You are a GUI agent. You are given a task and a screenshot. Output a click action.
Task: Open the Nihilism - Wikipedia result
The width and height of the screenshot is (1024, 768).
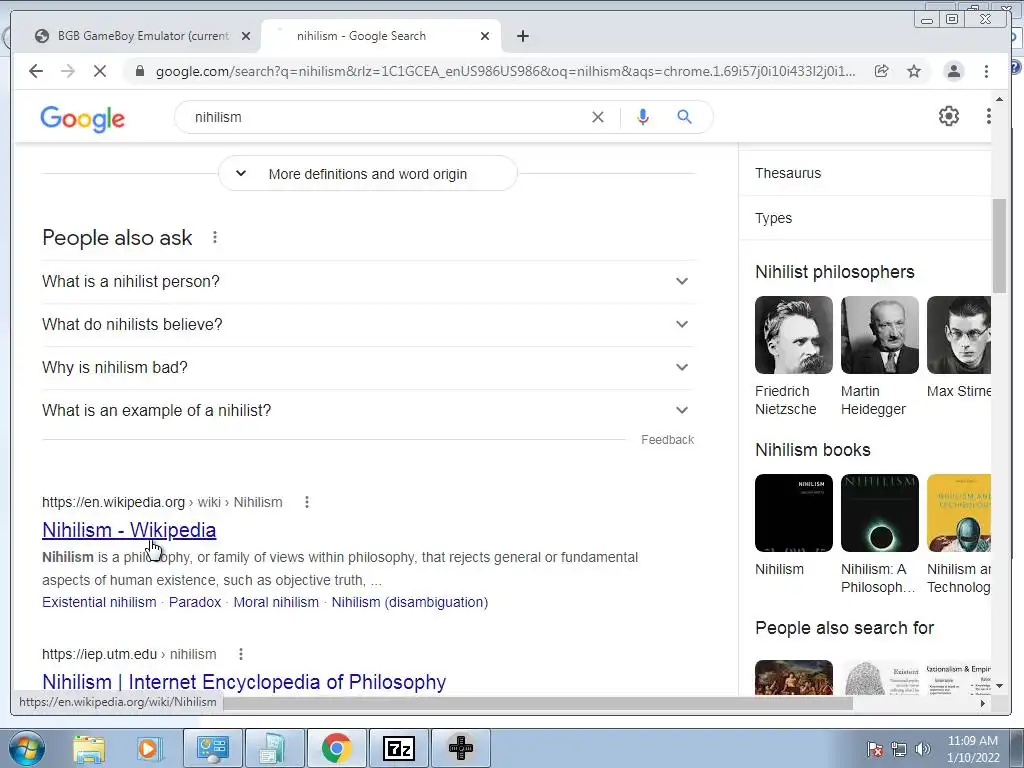click(129, 530)
